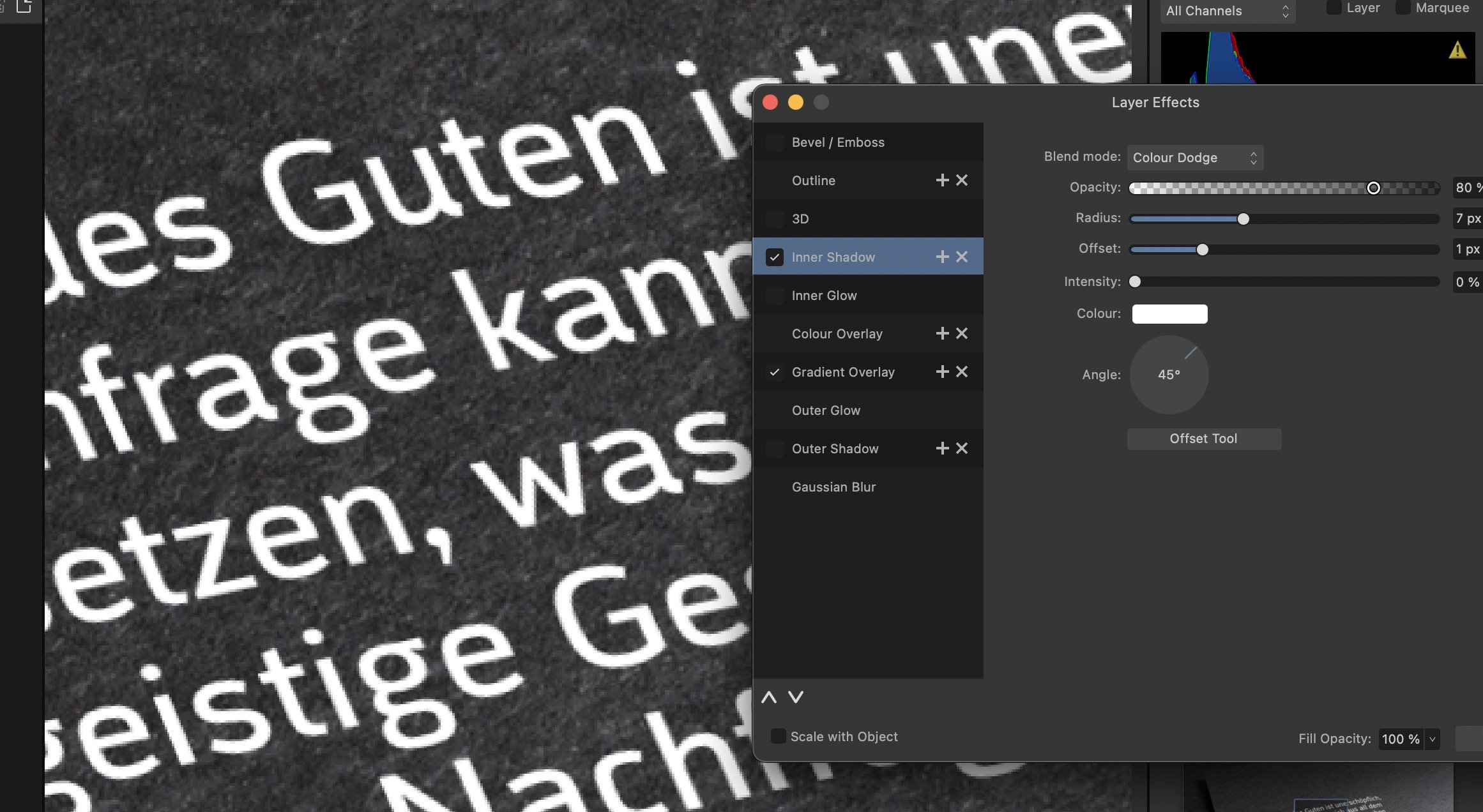
Task: Click the Opacity value field showing 80 %
Action: 1468,188
